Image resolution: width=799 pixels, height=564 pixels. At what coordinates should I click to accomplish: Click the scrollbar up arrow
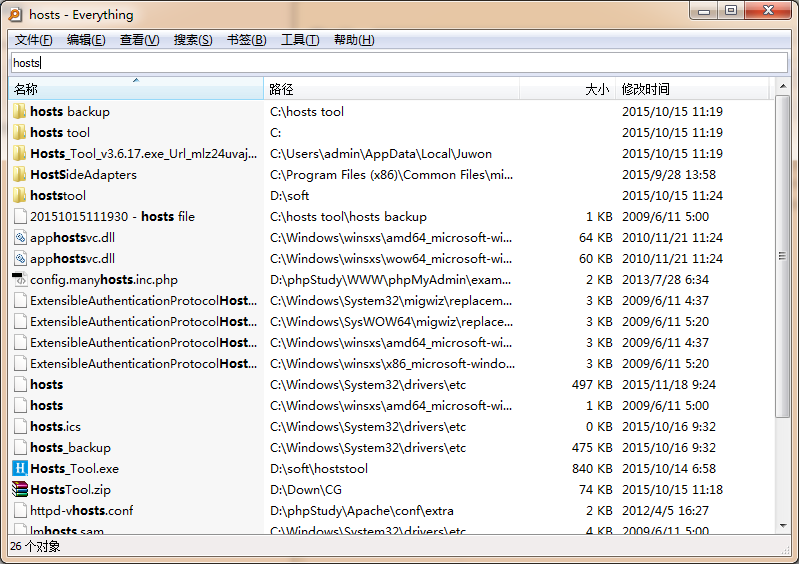click(x=783, y=86)
